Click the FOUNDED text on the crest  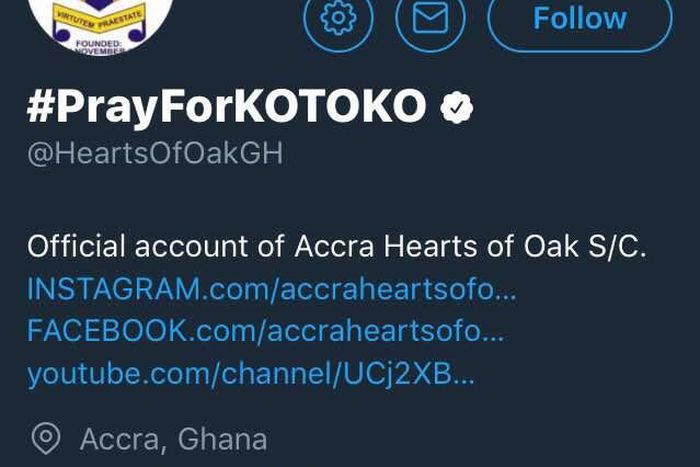point(99,44)
